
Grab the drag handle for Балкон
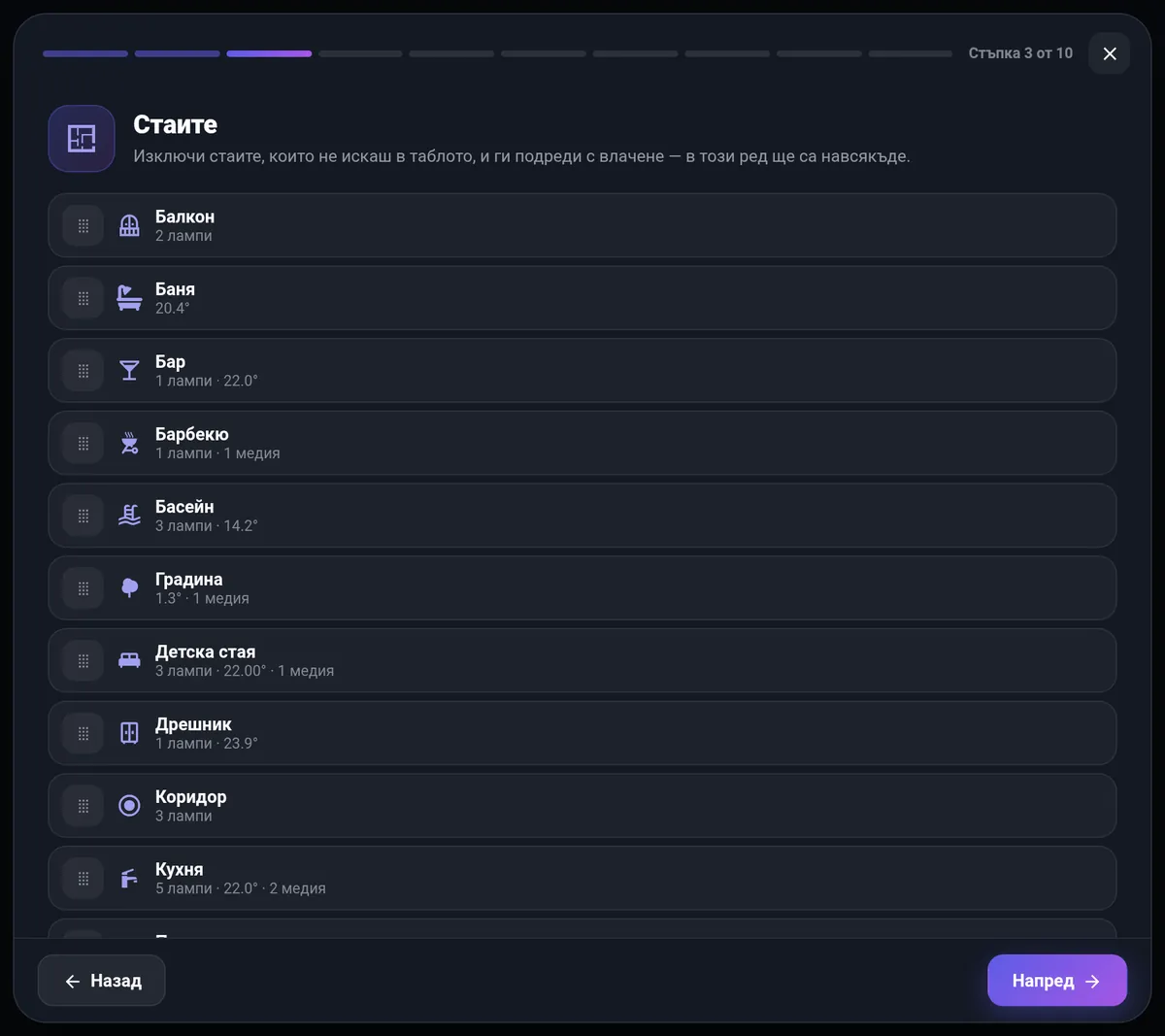tap(83, 226)
